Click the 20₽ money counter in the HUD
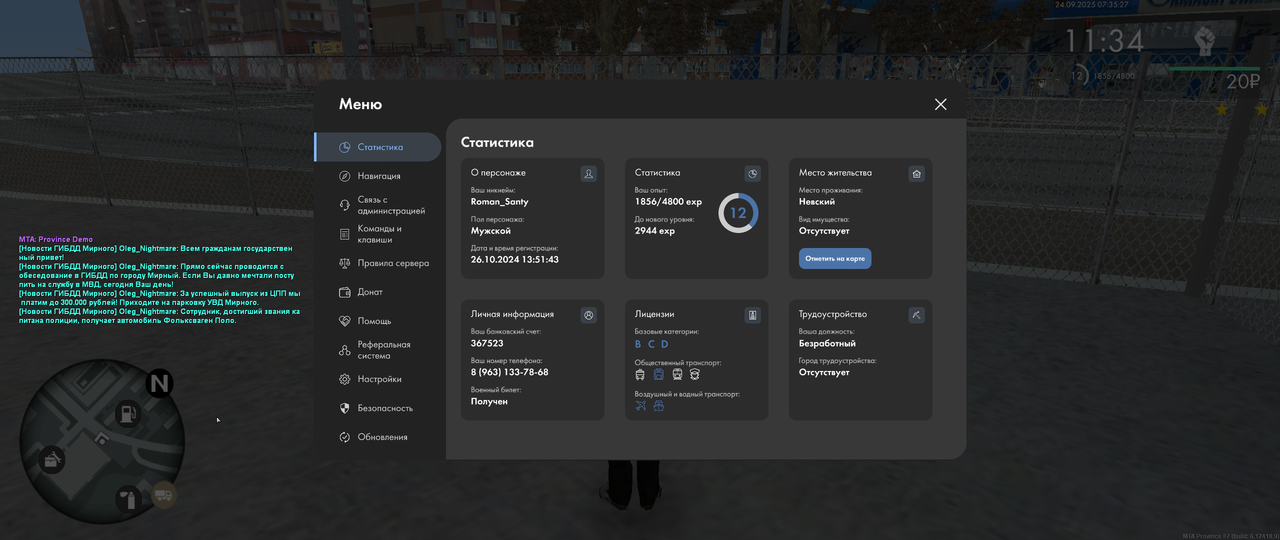The image size is (1280, 540). click(x=1243, y=82)
